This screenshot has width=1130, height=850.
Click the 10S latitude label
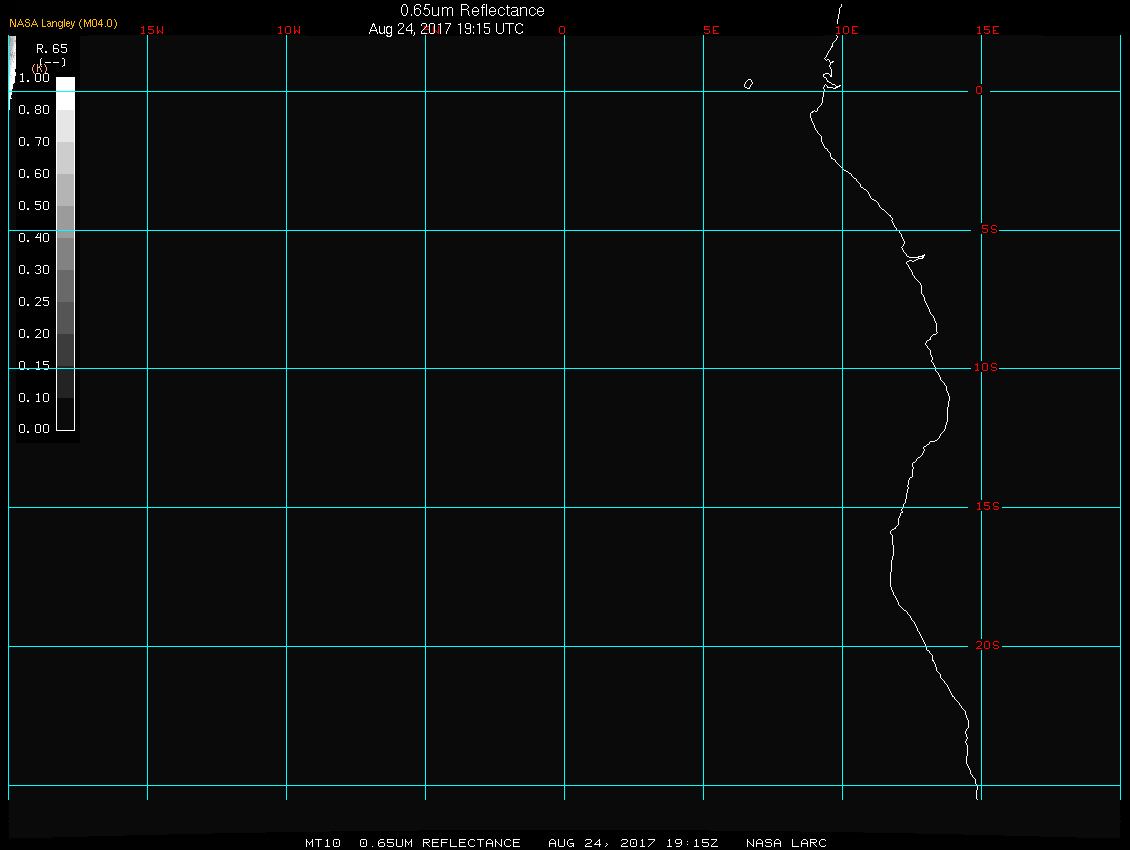point(986,368)
